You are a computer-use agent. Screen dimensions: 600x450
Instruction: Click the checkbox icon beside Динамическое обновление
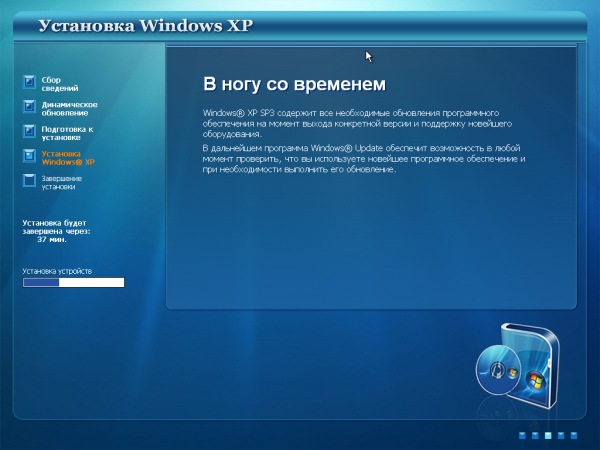pos(28,108)
